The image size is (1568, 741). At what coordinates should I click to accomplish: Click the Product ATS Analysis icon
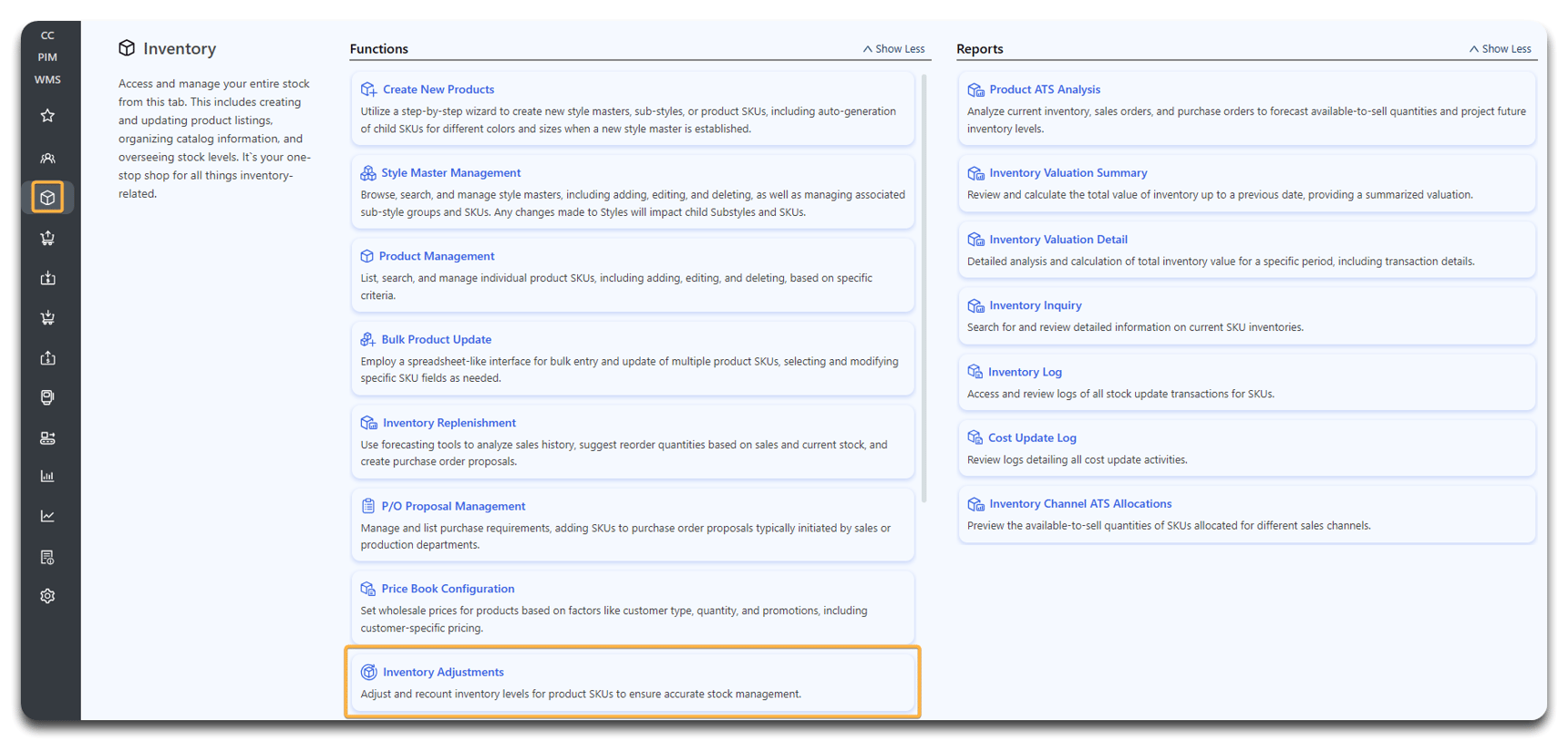pos(975,89)
